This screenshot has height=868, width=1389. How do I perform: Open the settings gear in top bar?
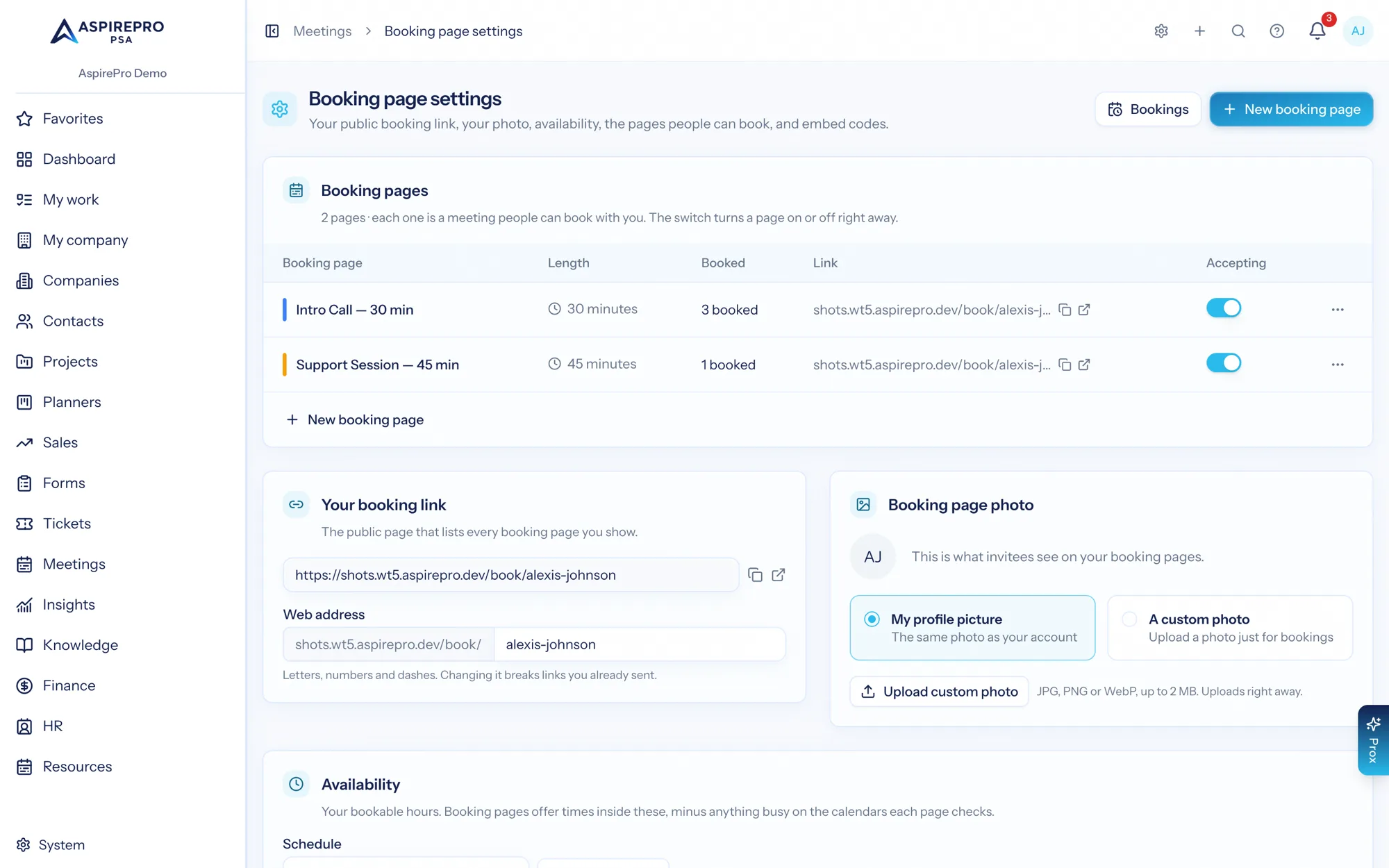tap(1161, 31)
